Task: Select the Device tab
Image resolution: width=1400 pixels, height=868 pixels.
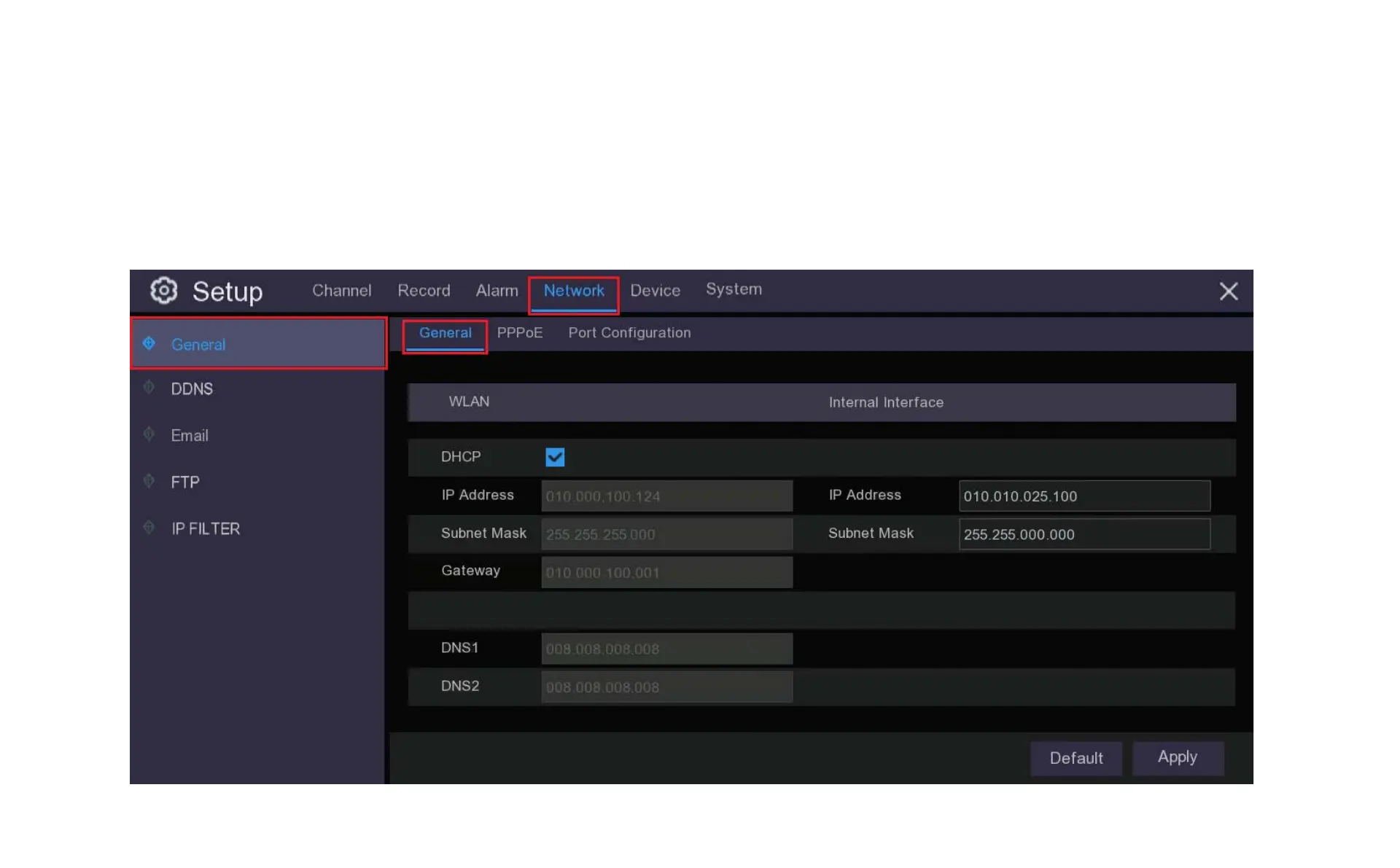Action: point(655,291)
